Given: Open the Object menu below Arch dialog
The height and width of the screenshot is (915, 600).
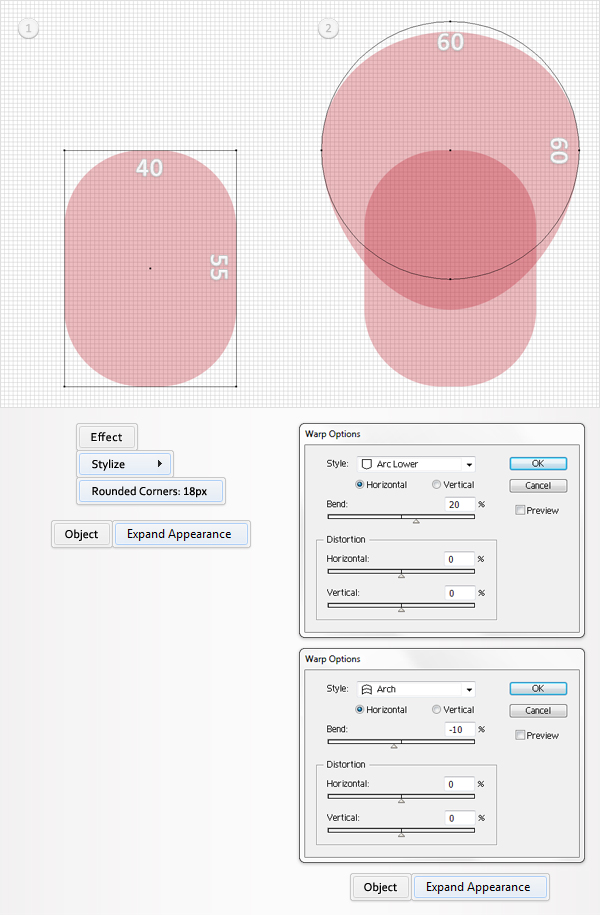Looking at the screenshot, I should coord(380,887).
